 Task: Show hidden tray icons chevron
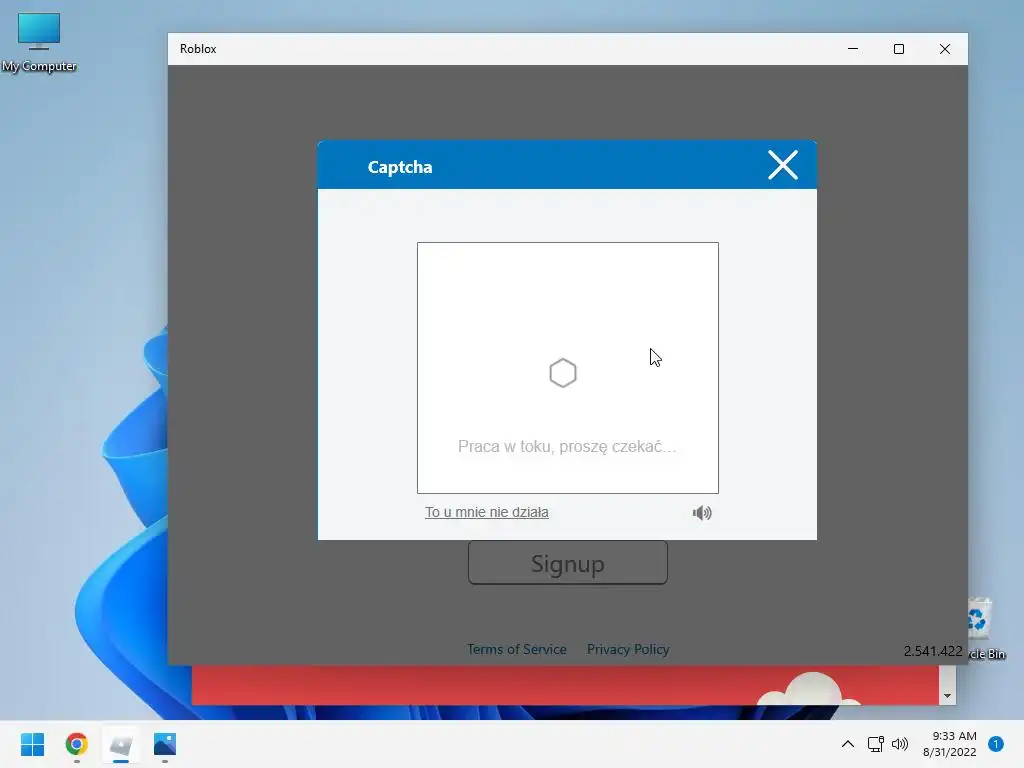click(x=848, y=744)
